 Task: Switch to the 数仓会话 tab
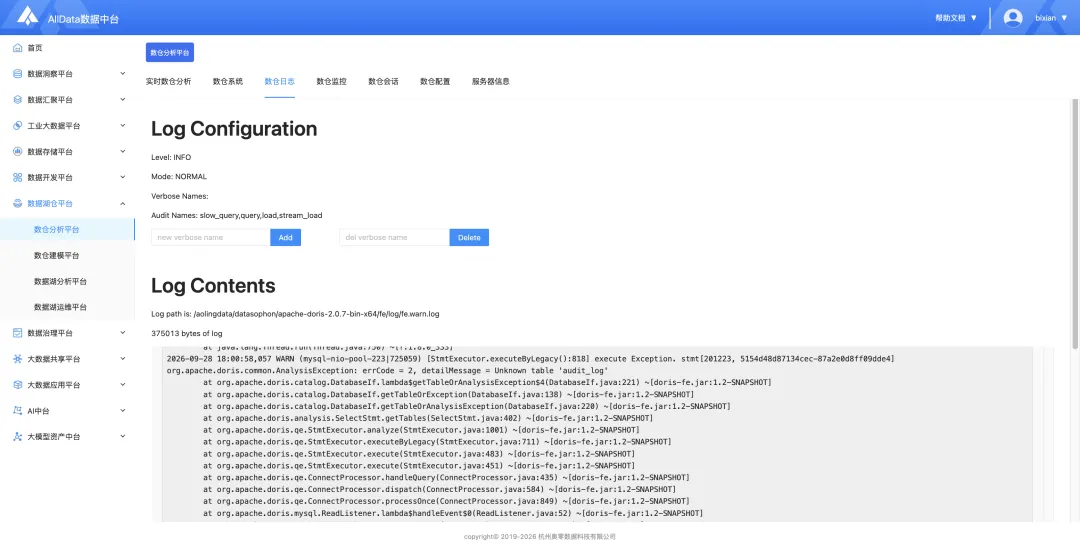(383, 81)
